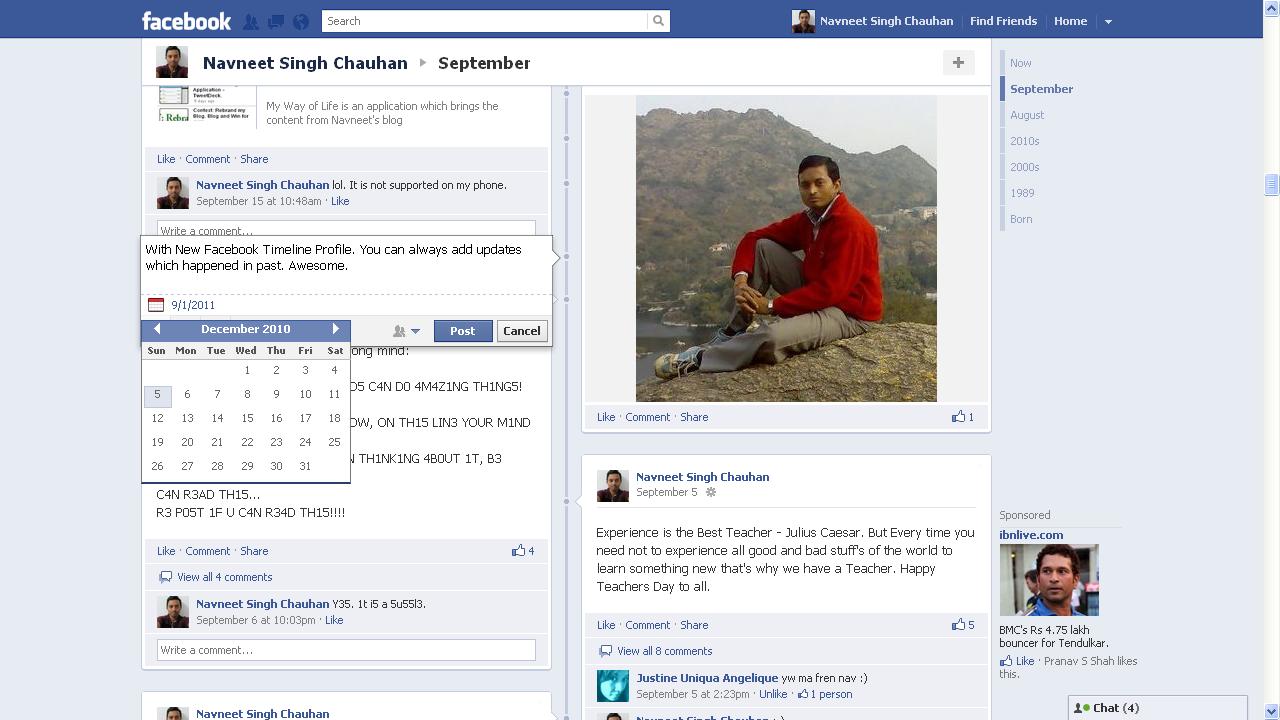
Task: Click the calendar icon beside the date 9/1/2011
Action: click(x=156, y=304)
